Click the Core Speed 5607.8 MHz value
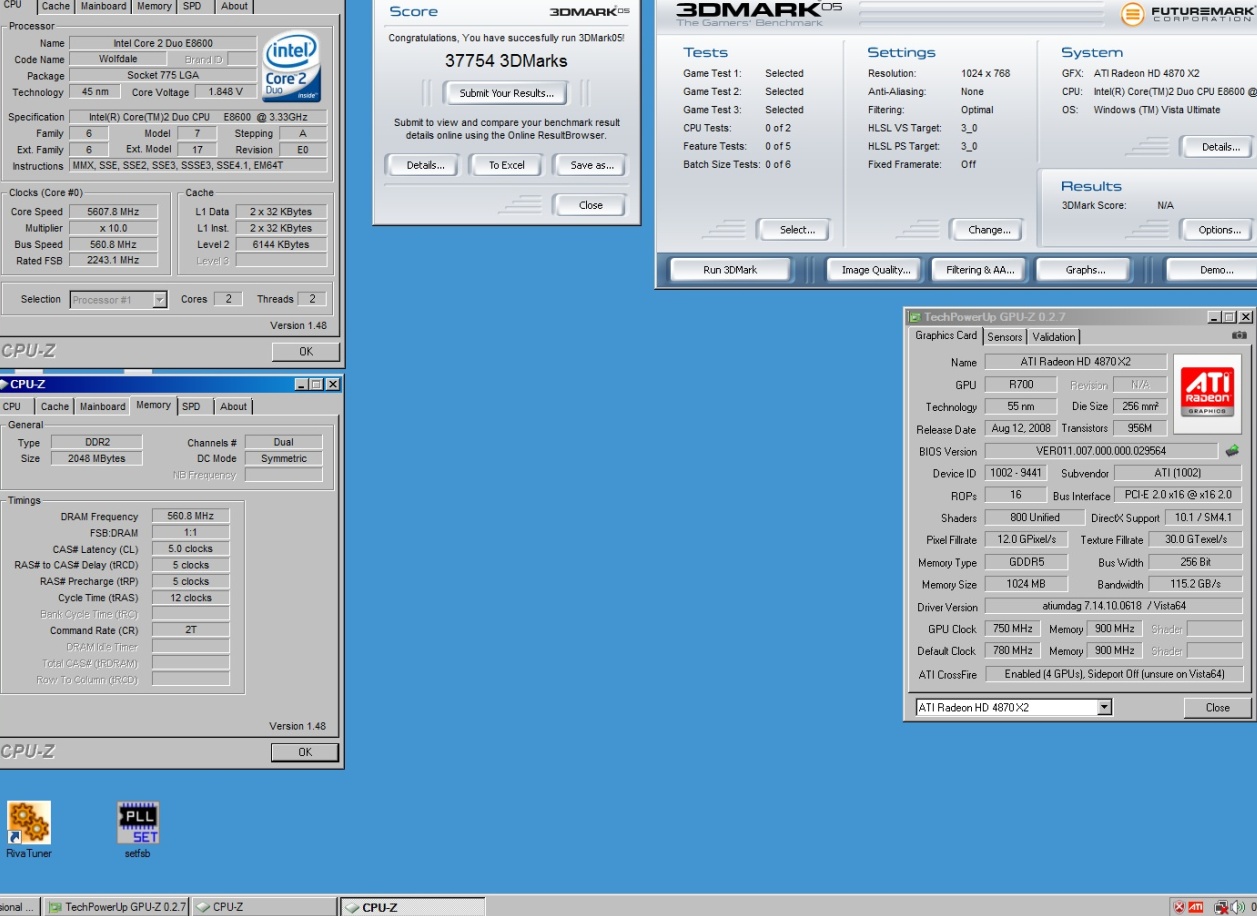The image size is (1257, 916). (112, 212)
